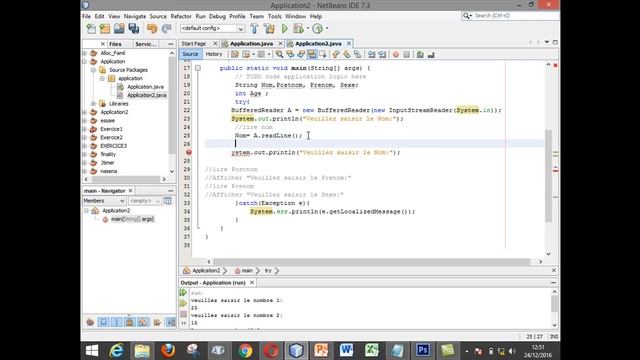Open the Refactor menu
This screenshot has height=360, width=640.
[181, 16]
